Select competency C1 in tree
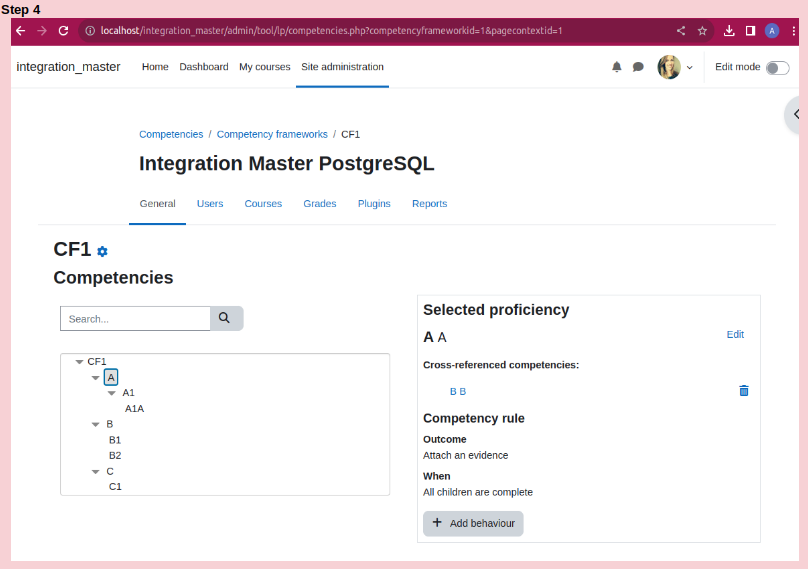This screenshot has width=808, height=569. tap(115, 487)
